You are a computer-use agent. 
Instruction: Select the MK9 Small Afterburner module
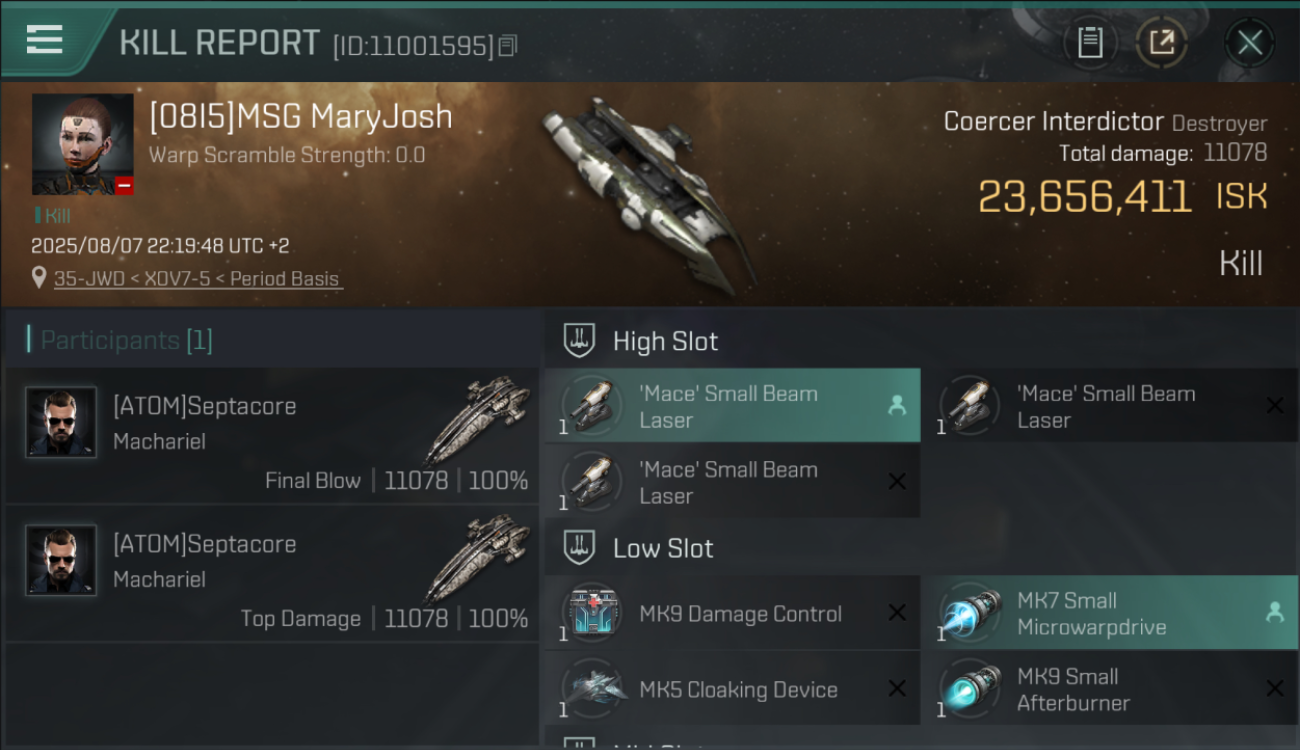tap(1110, 689)
